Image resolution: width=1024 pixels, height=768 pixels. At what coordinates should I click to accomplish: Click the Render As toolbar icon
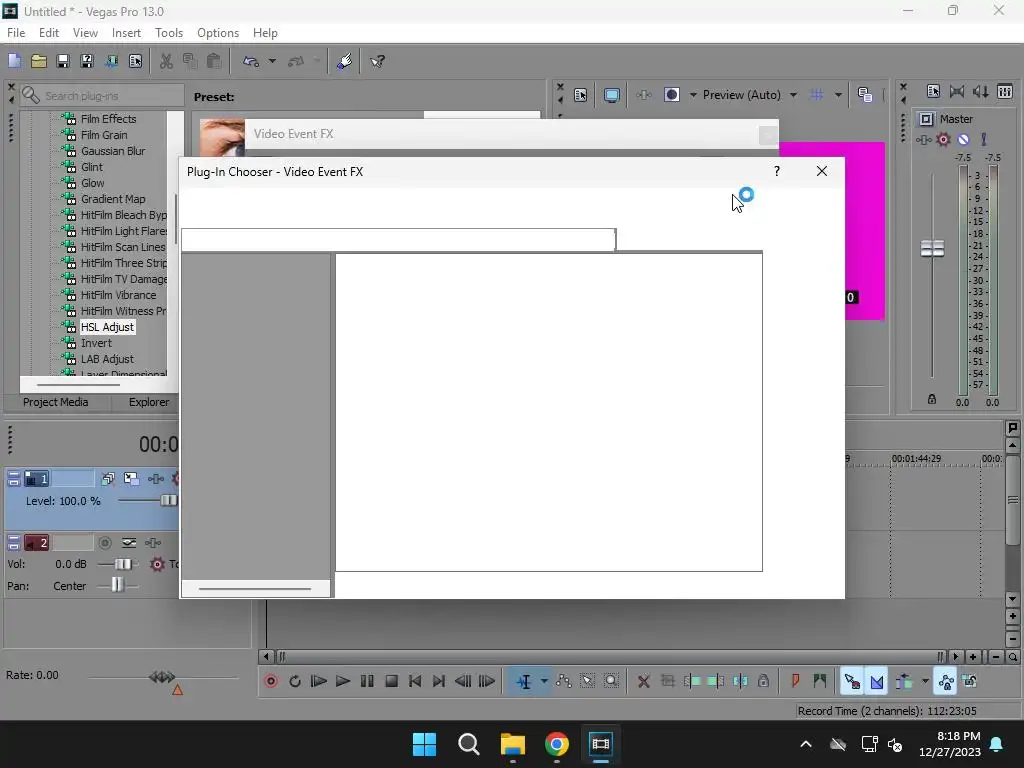coord(111,61)
